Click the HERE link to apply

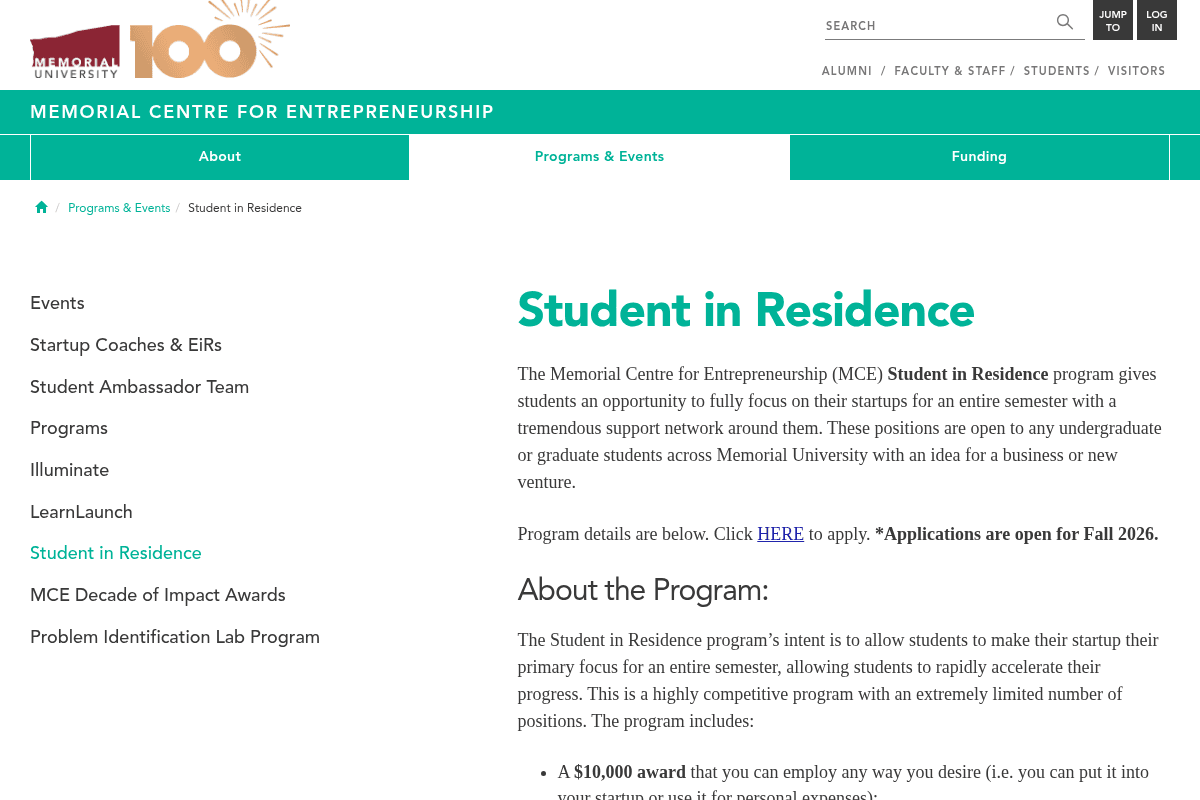point(780,534)
